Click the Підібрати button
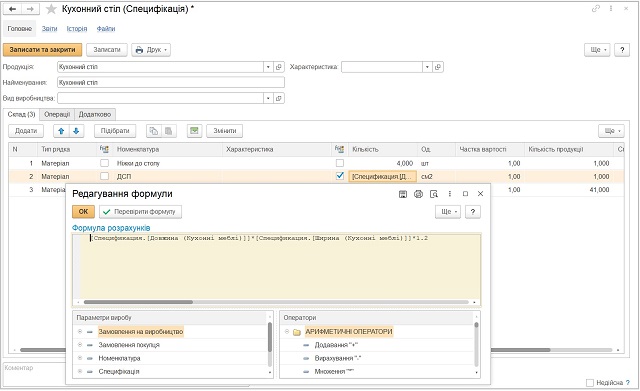This screenshot has width=640, height=391. coord(115,131)
